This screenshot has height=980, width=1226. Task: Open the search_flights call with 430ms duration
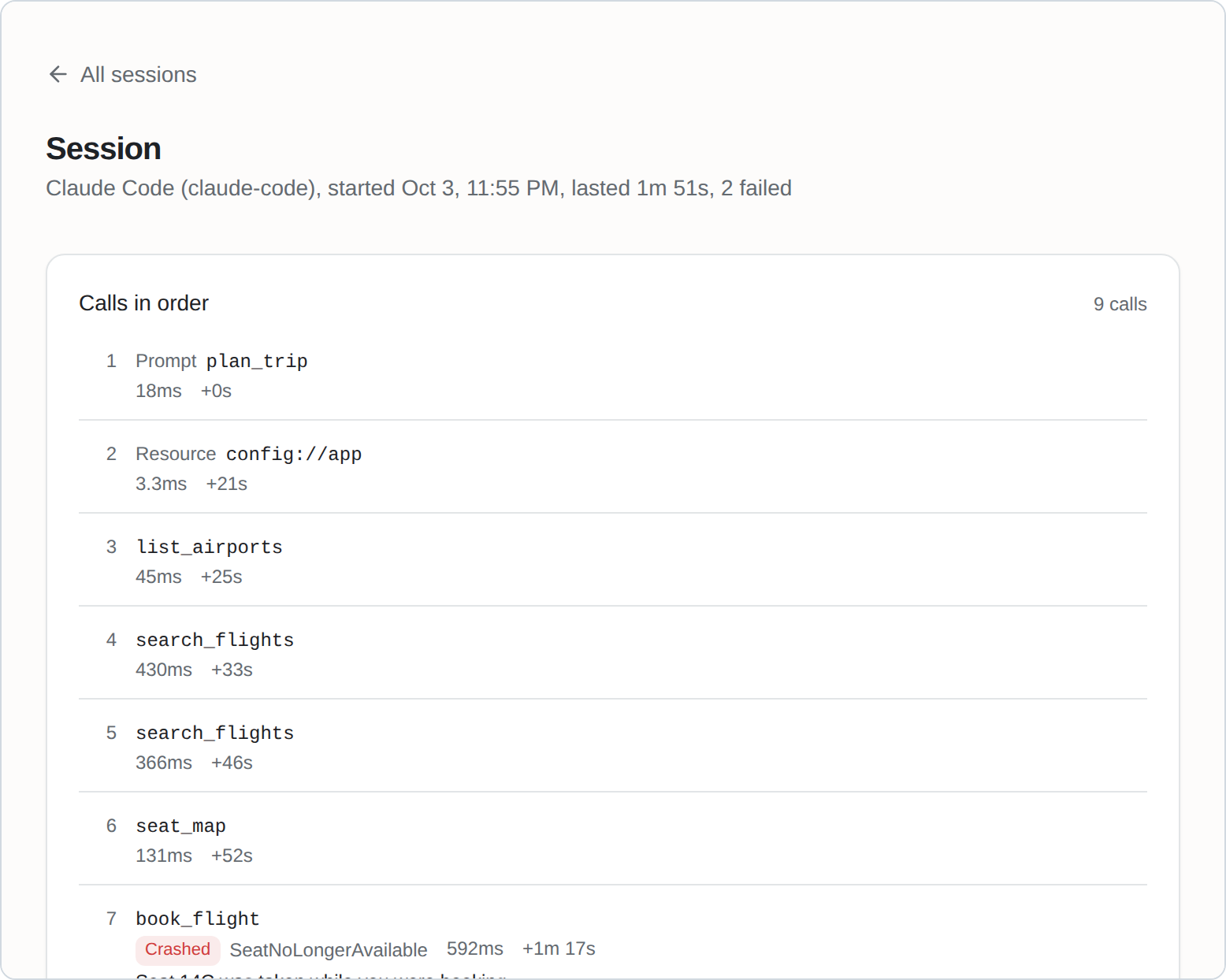(612, 653)
